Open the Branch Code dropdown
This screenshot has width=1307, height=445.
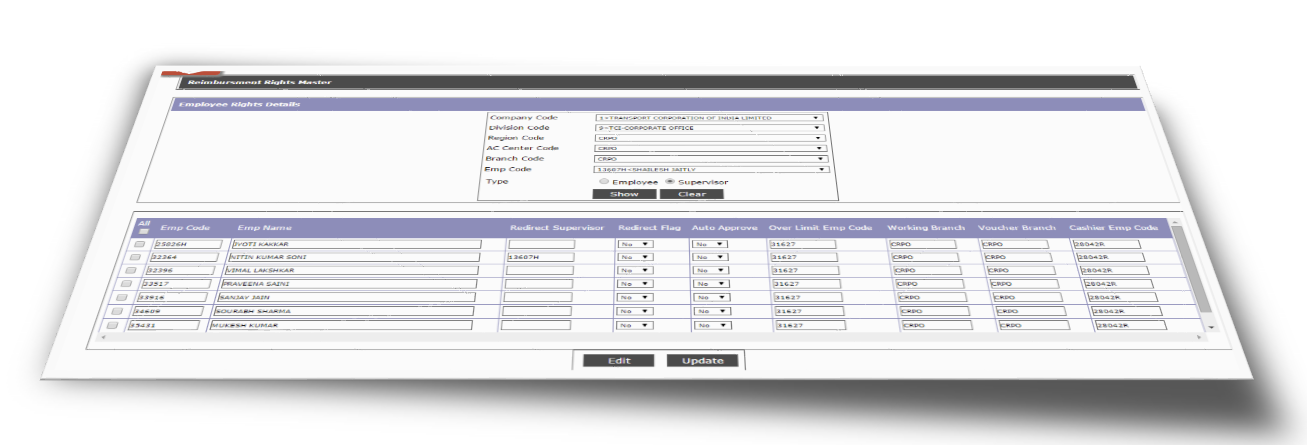(711, 158)
